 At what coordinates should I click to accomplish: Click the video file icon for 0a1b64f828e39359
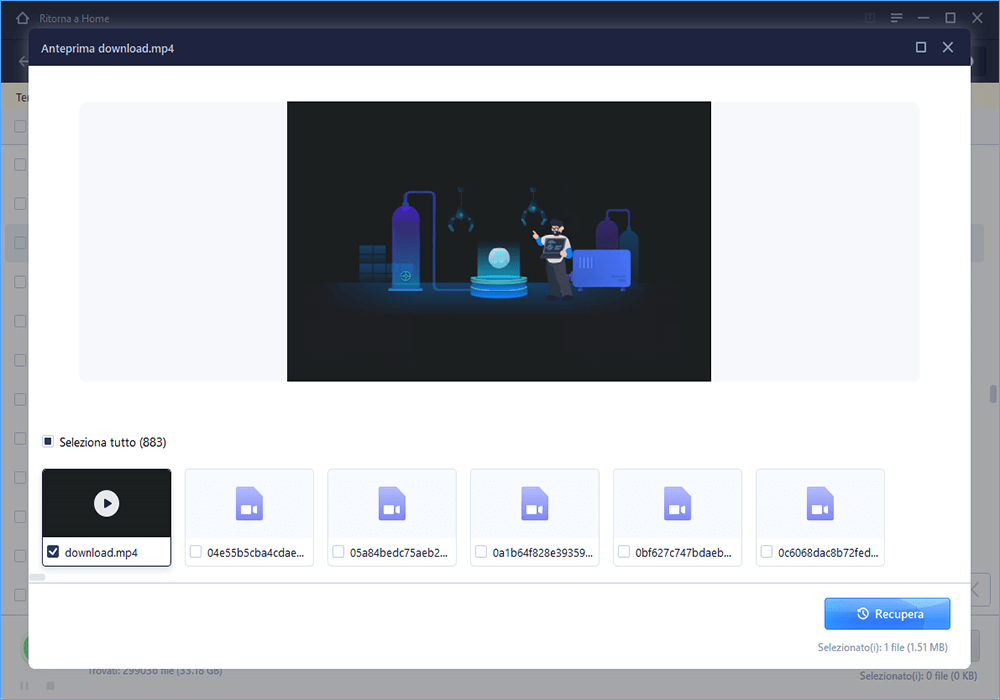(x=534, y=504)
